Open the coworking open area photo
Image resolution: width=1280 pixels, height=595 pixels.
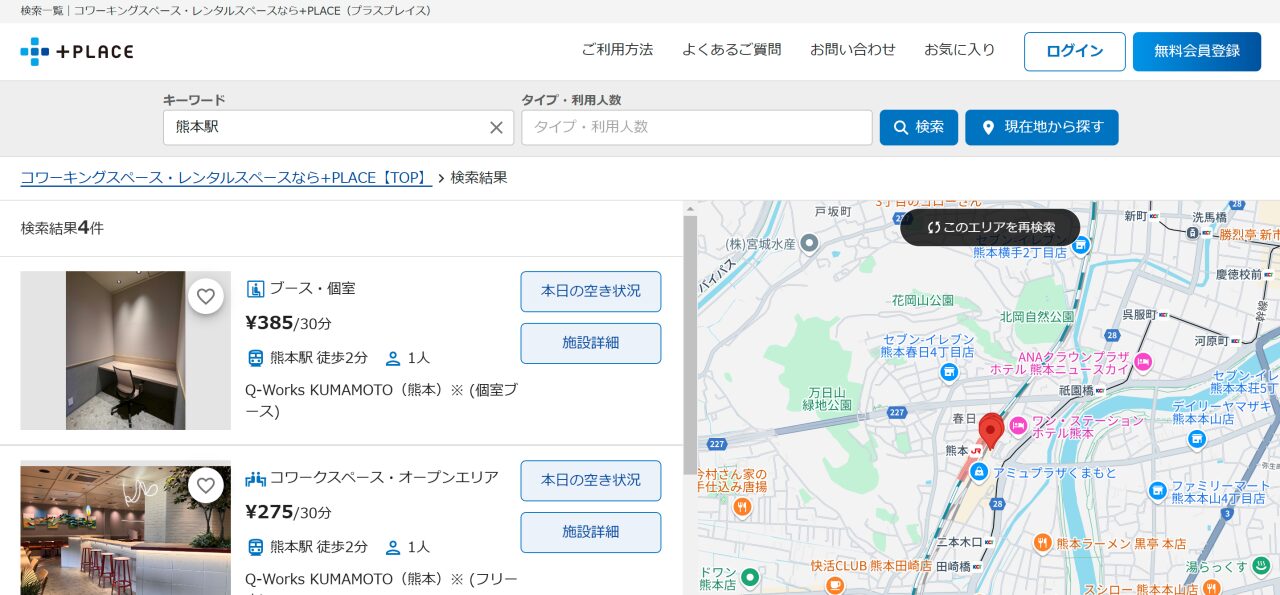pos(126,528)
